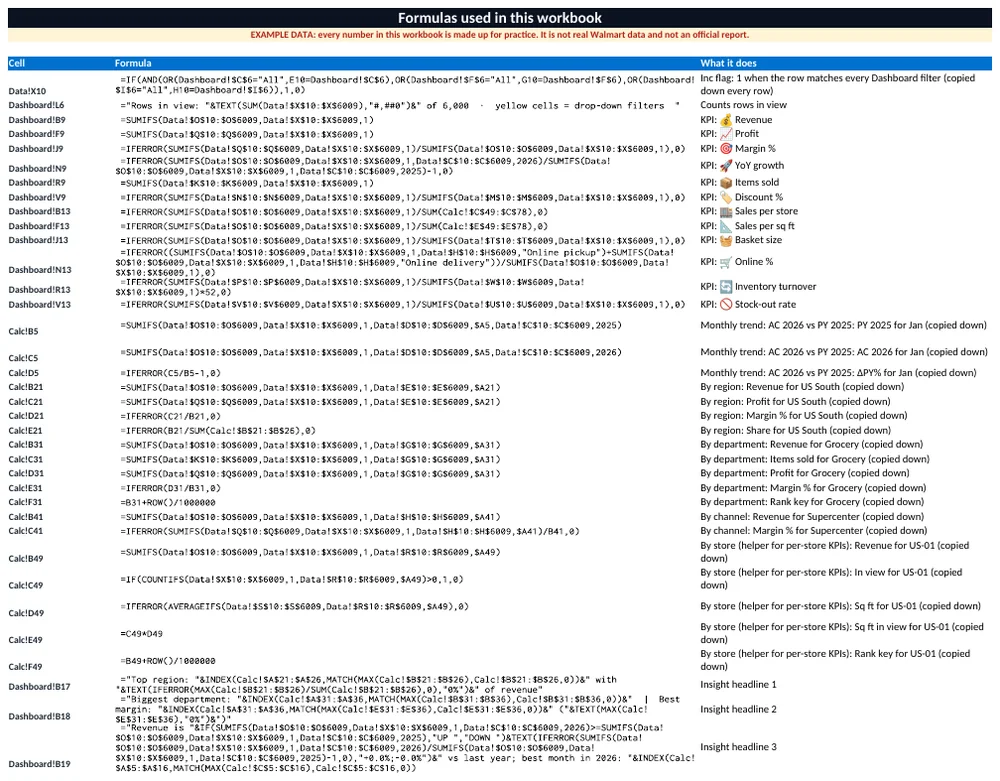Click the building icon beside Sales per store
1000x781 pixels.
point(726,211)
